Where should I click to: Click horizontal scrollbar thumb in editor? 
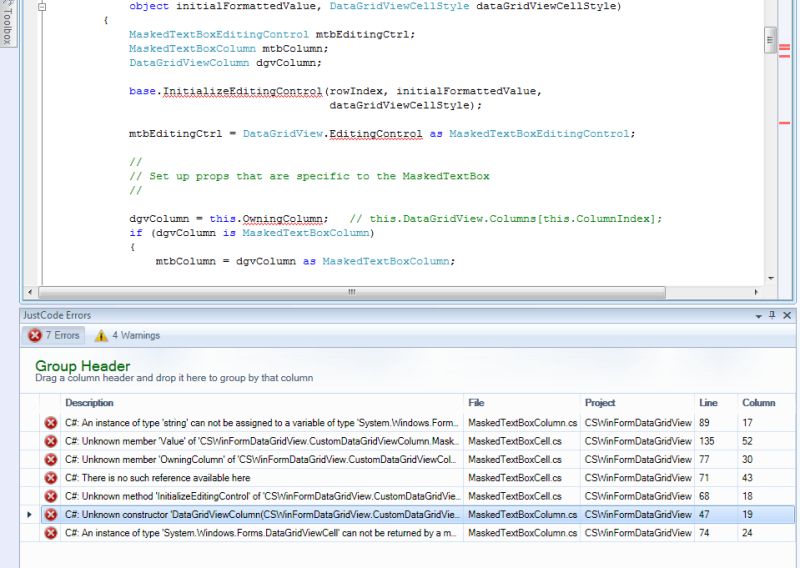click(352, 292)
